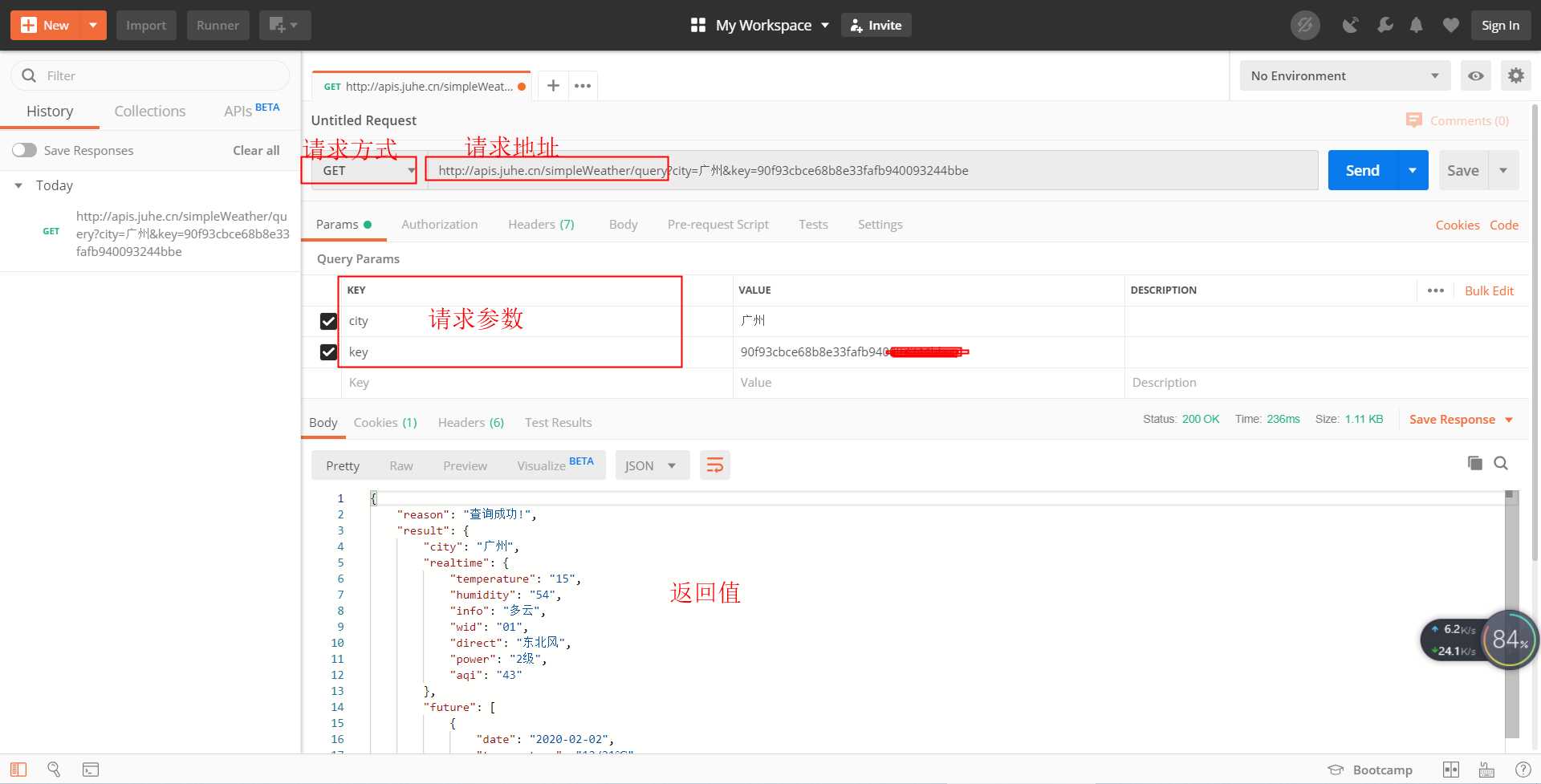The width and height of the screenshot is (1541, 784).
Task: Open the Authorization tab
Action: (439, 225)
